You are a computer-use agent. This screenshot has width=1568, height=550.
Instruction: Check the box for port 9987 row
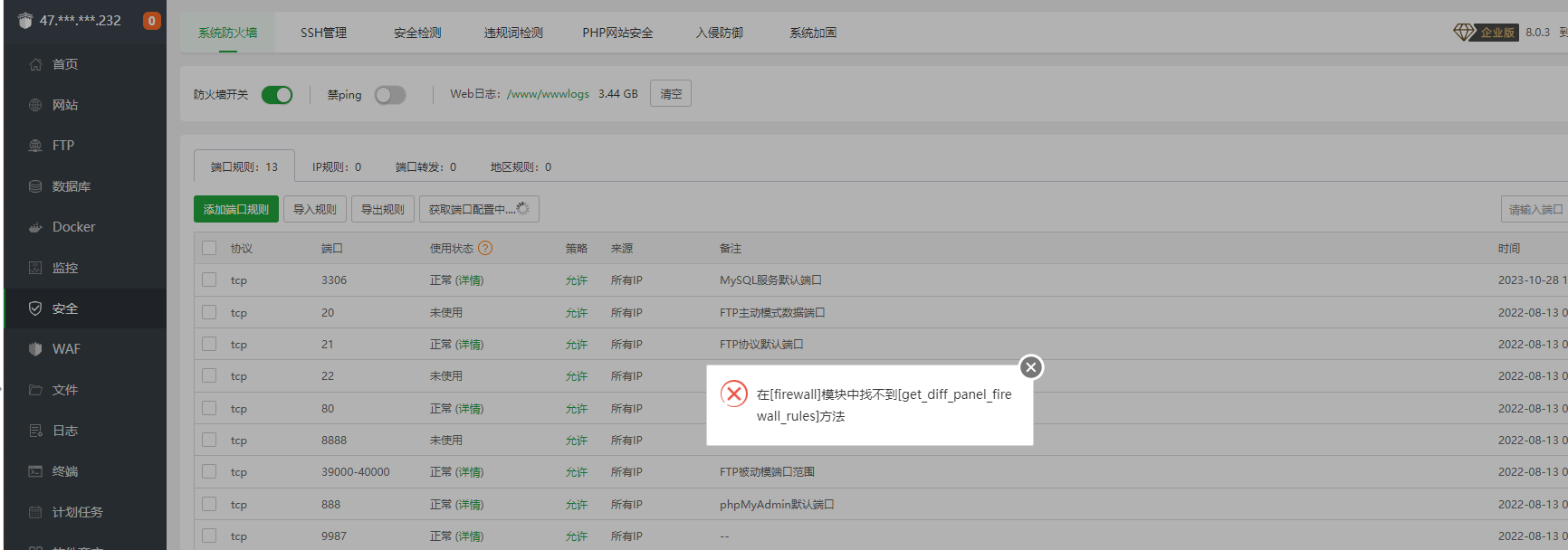click(209, 536)
